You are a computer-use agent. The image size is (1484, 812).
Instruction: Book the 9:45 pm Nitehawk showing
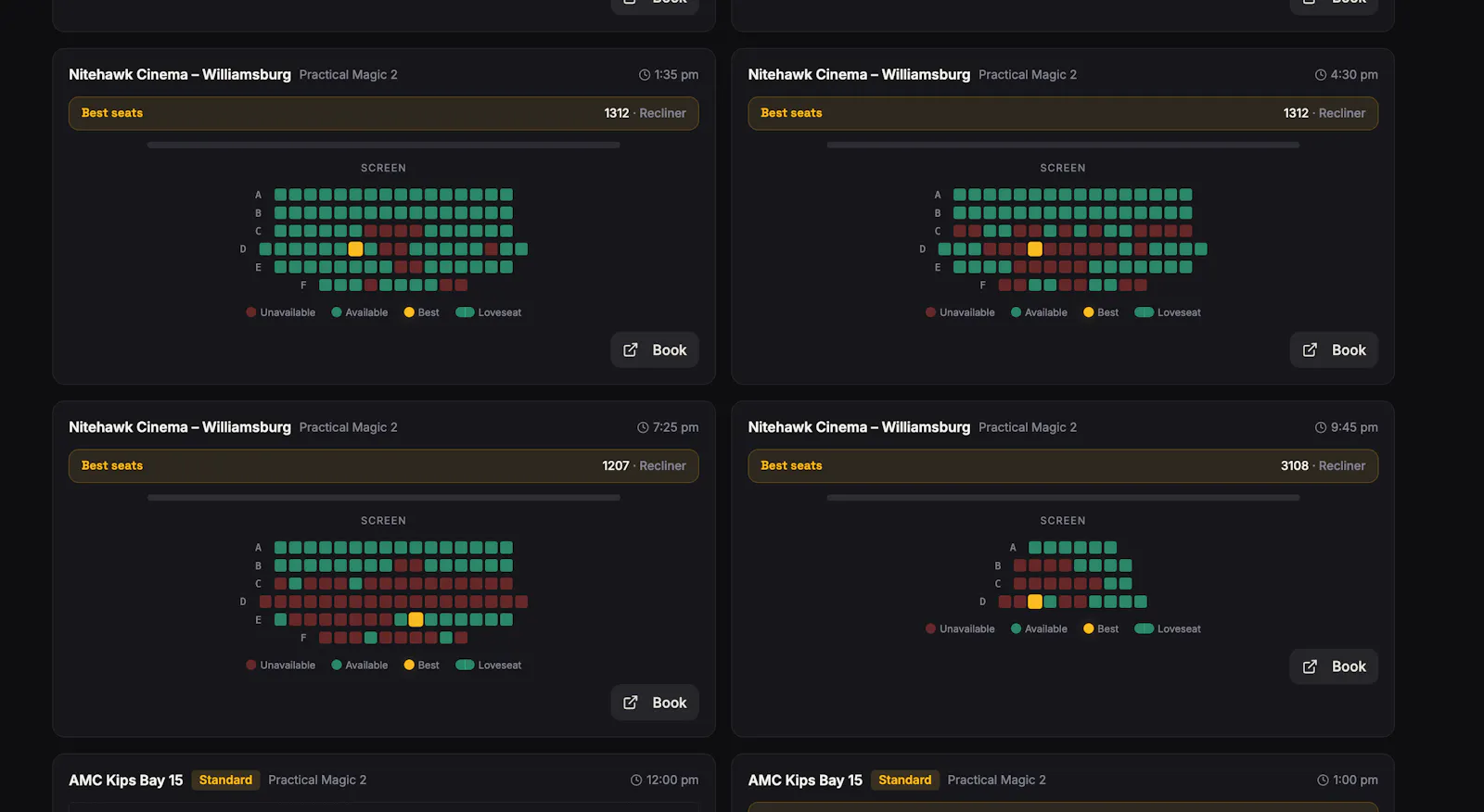pyautogui.click(x=1334, y=666)
